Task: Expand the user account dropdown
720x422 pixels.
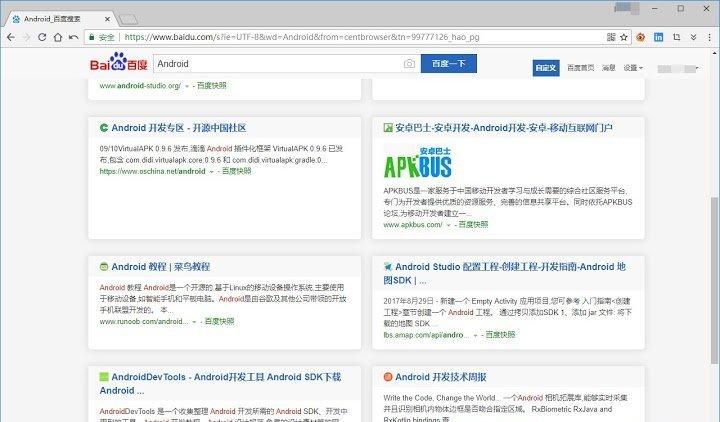Action: click(x=678, y=69)
